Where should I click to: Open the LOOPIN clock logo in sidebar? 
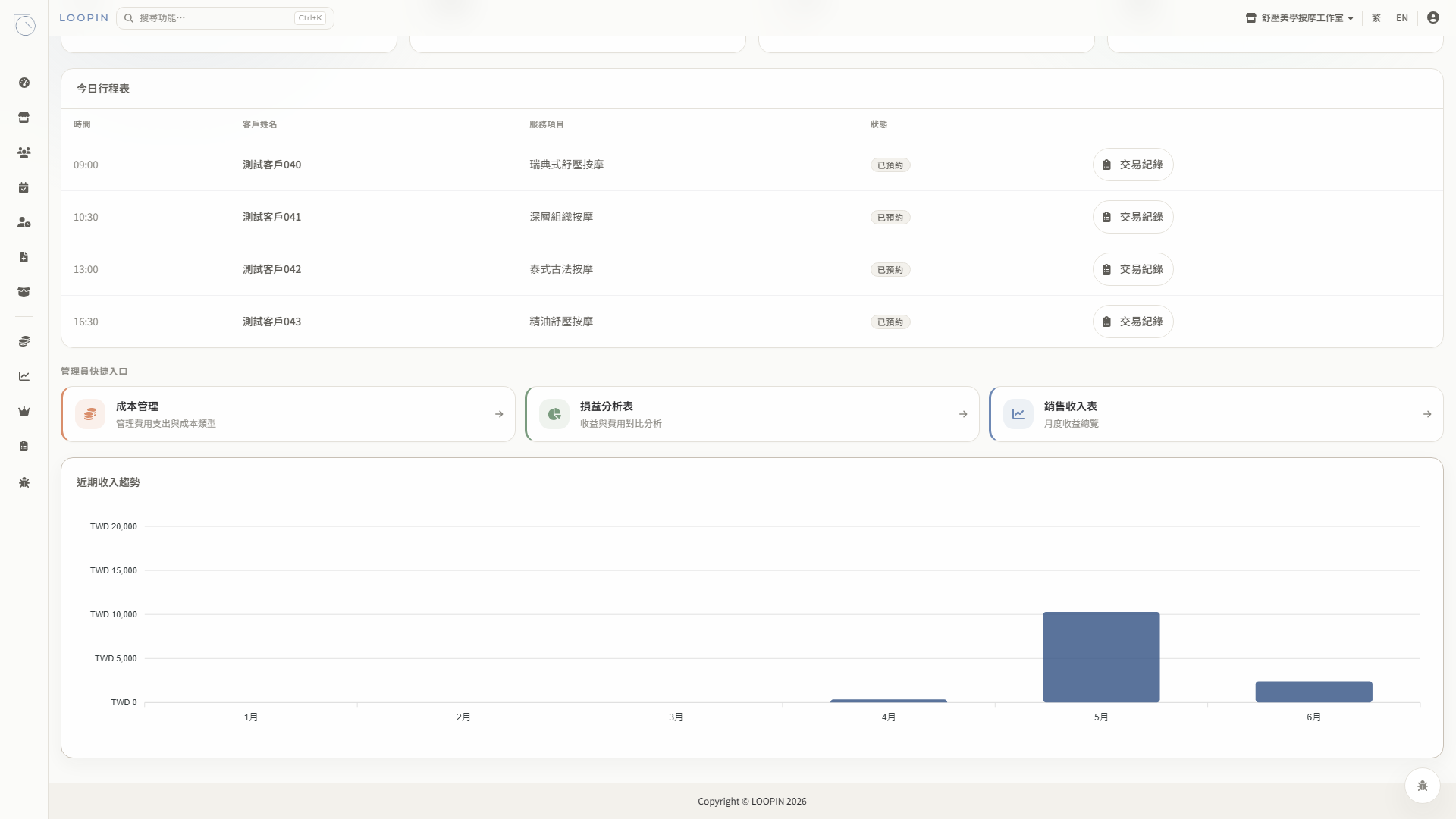tap(24, 24)
